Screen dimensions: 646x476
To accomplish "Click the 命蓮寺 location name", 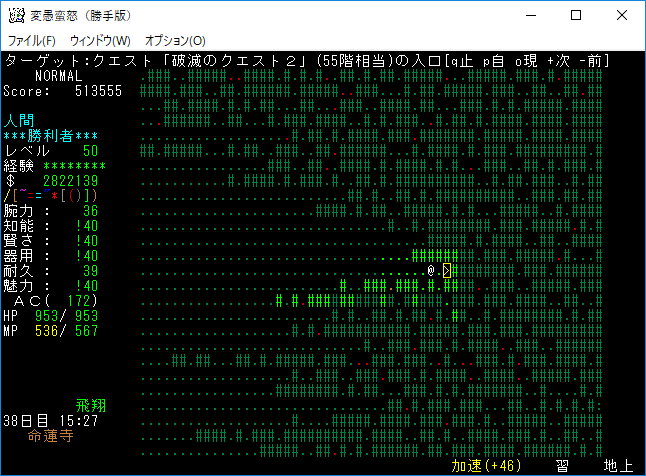I will coord(51,436).
